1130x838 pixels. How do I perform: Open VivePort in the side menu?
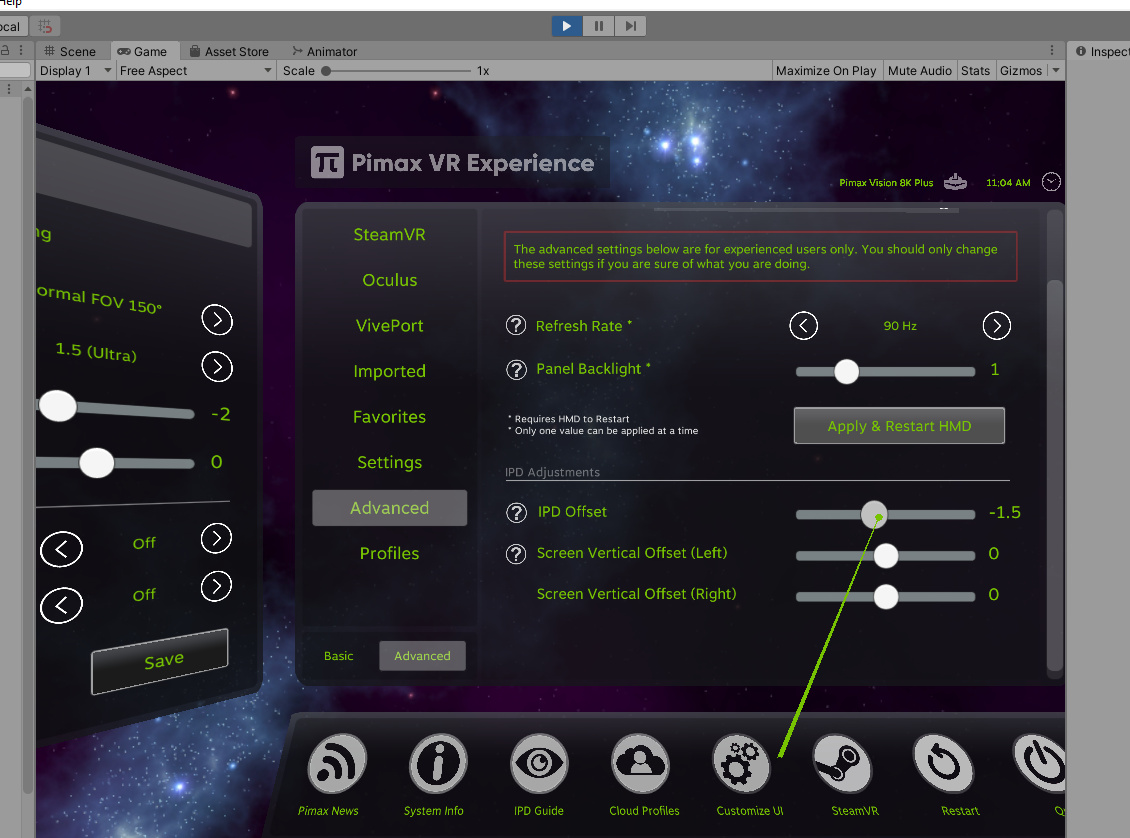coord(389,326)
